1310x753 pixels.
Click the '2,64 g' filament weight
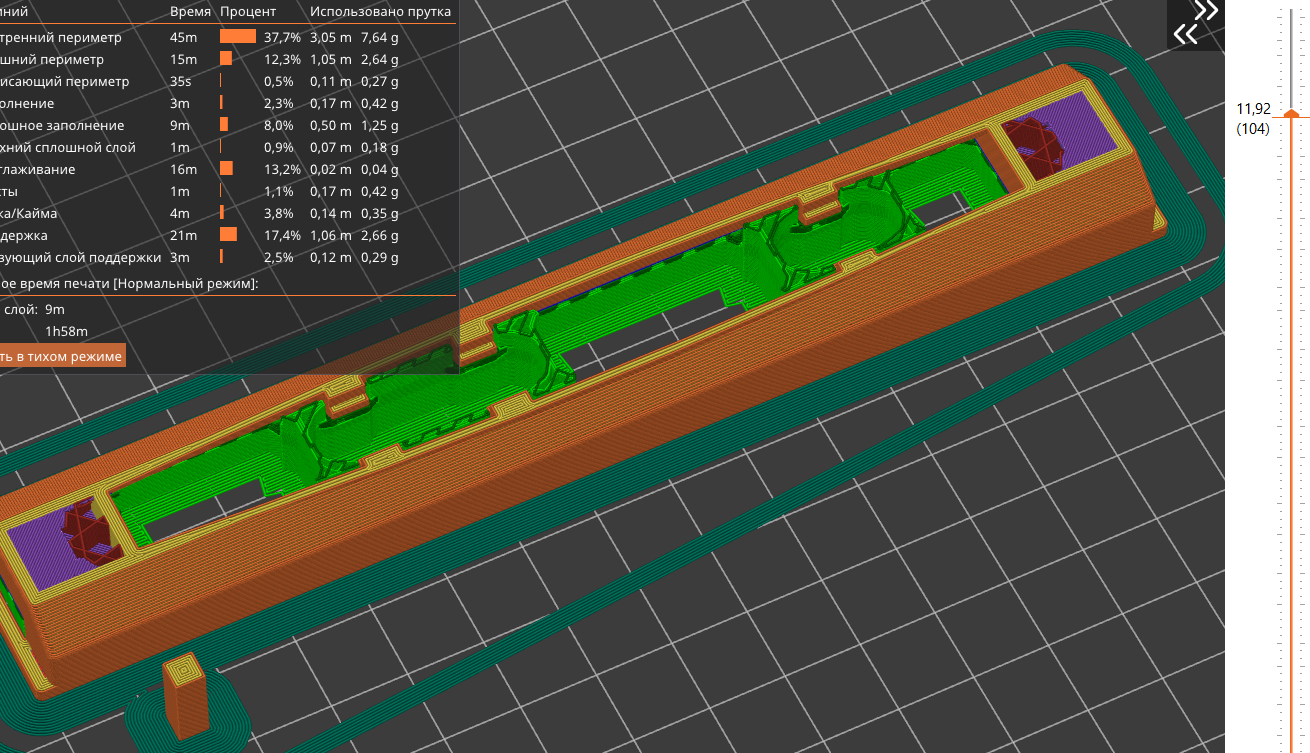point(380,59)
